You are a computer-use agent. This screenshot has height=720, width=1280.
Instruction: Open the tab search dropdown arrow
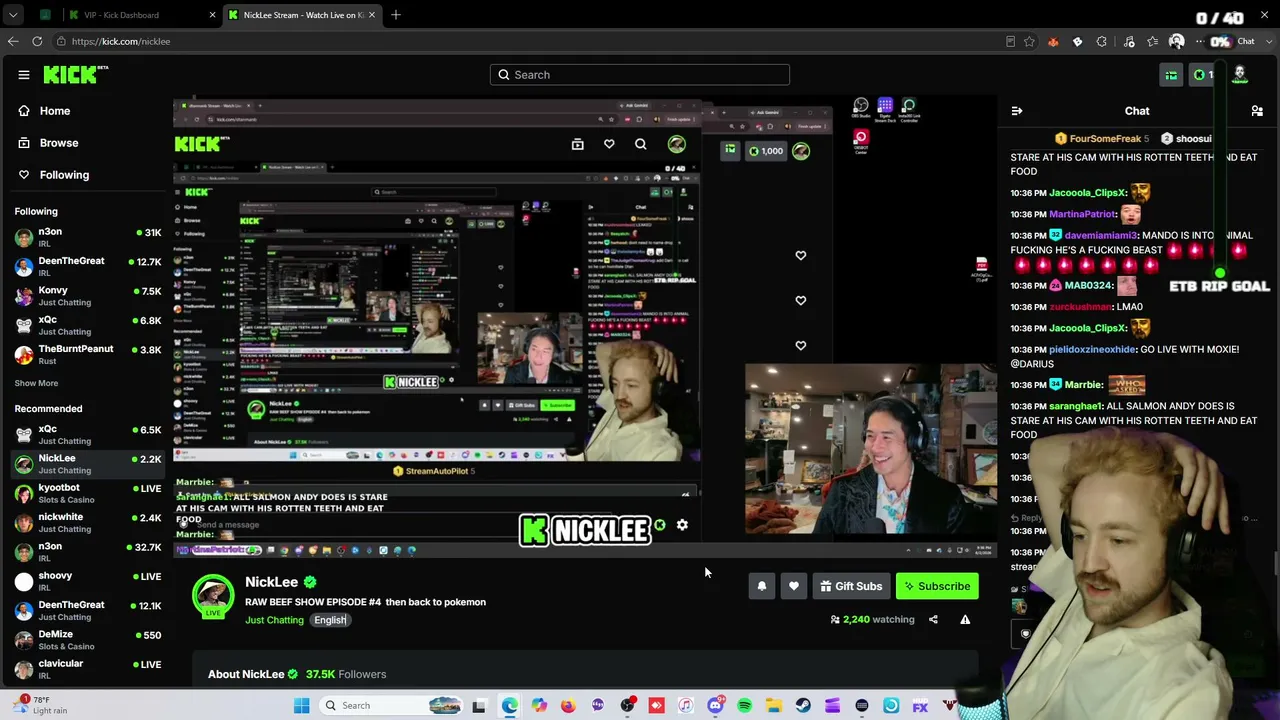[13, 15]
